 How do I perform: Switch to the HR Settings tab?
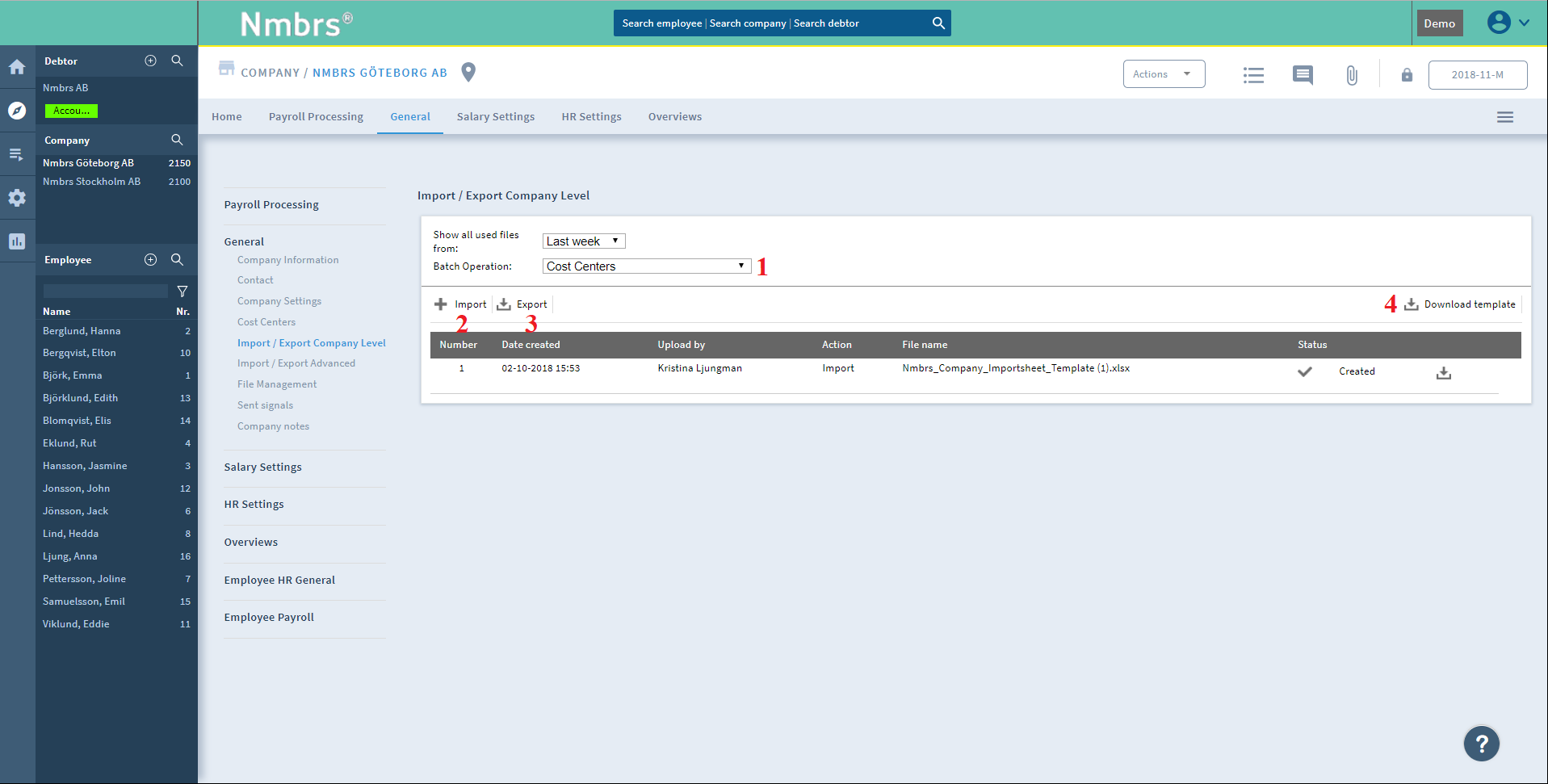pos(592,116)
